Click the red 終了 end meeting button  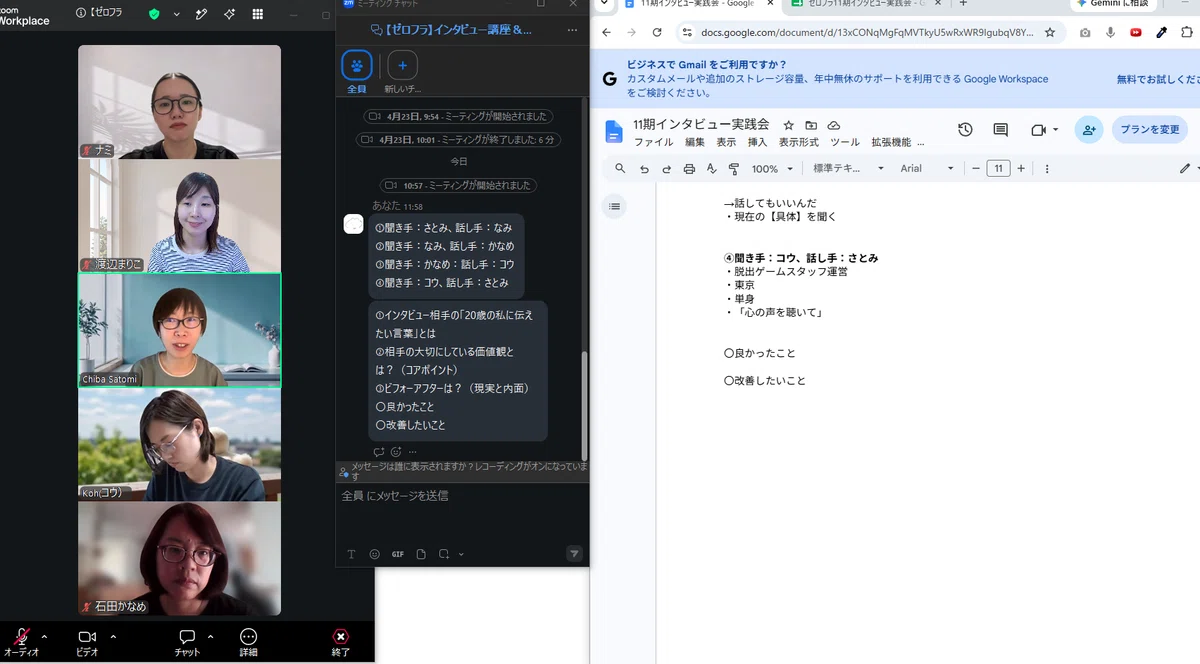click(341, 641)
